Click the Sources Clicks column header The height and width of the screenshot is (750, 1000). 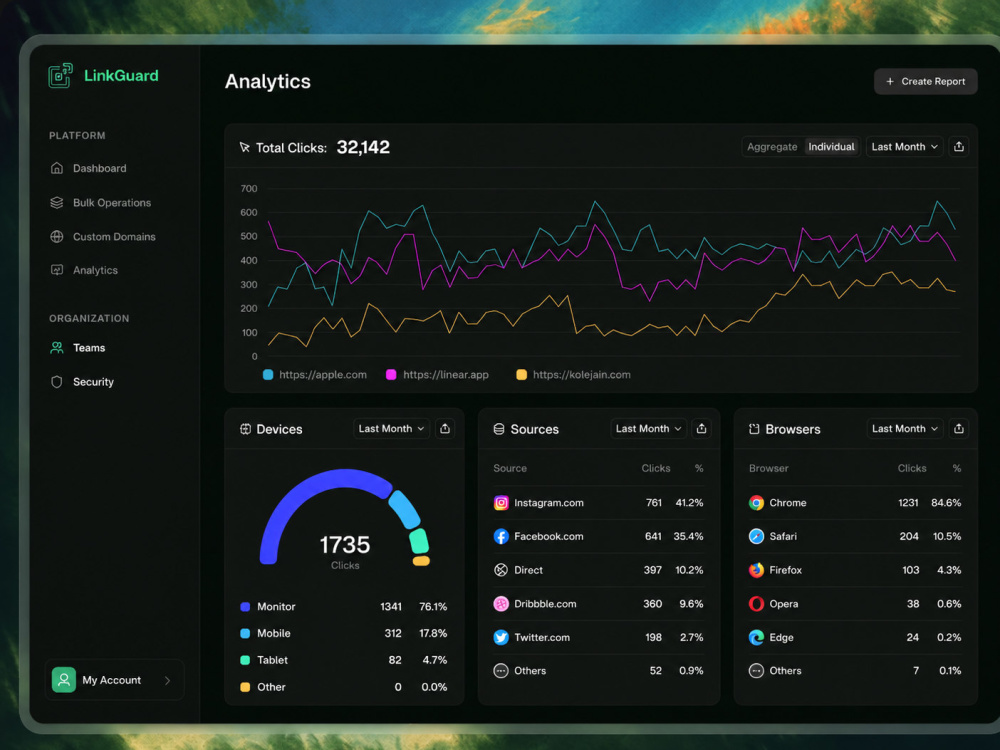(x=656, y=469)
